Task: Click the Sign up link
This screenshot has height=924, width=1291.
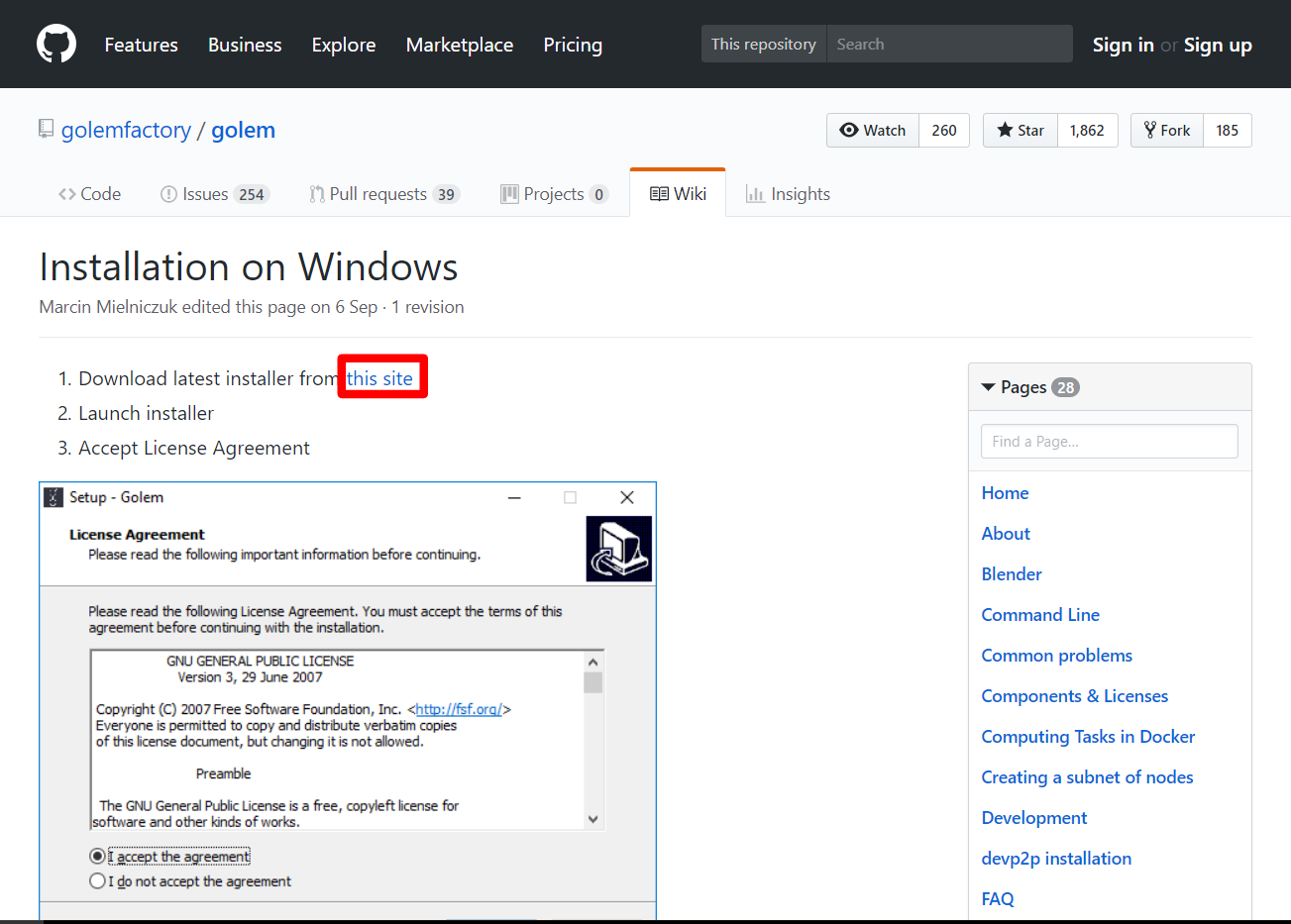Action: pos(1218,45)
